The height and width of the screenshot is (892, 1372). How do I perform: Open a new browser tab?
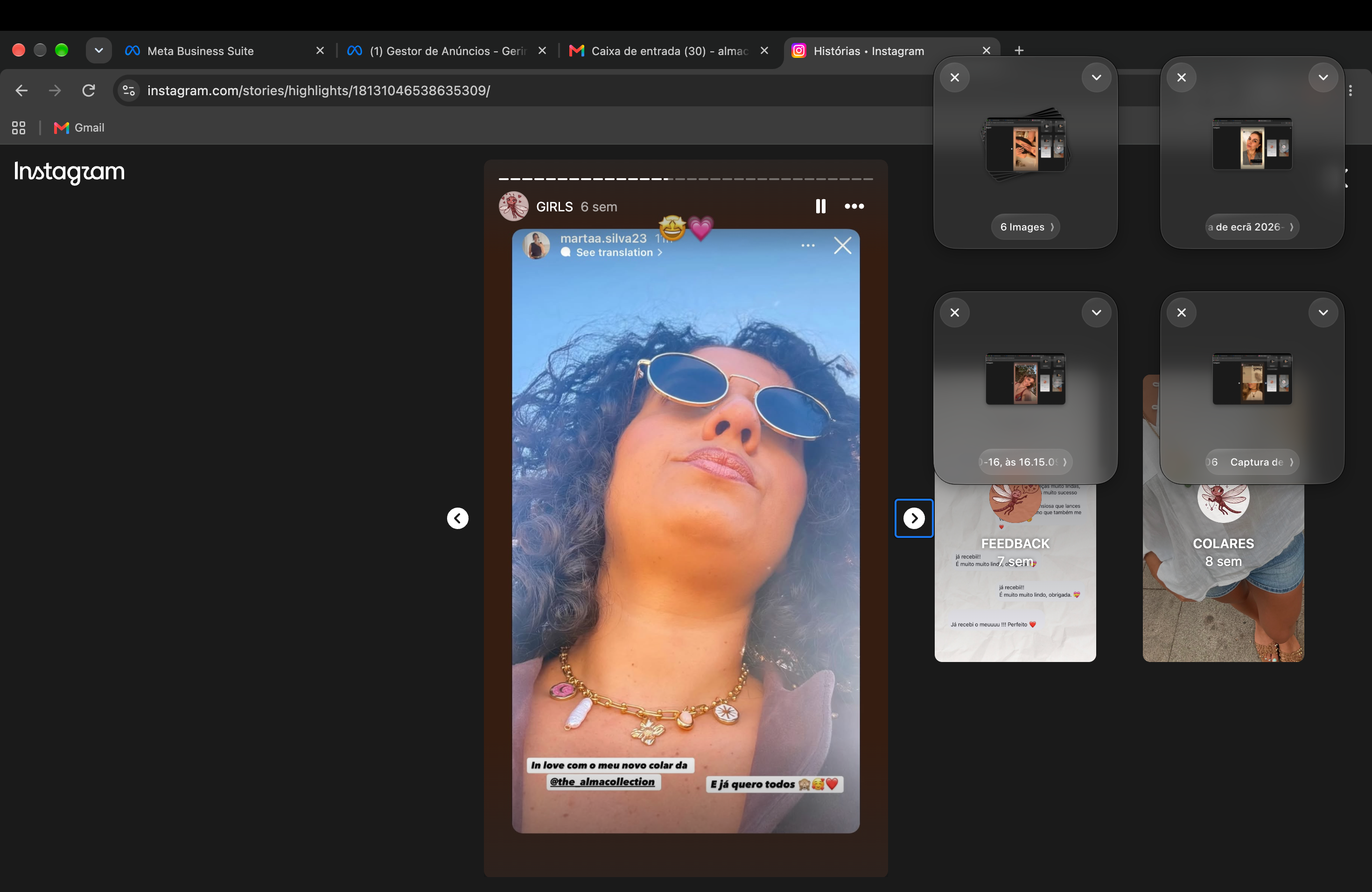click(1019, 51)
